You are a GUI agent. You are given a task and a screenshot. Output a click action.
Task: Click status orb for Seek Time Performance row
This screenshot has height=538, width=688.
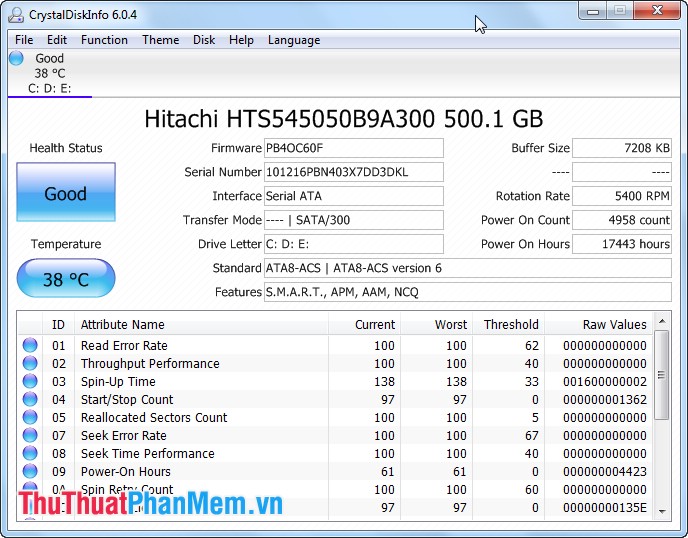tap(30, 453)
